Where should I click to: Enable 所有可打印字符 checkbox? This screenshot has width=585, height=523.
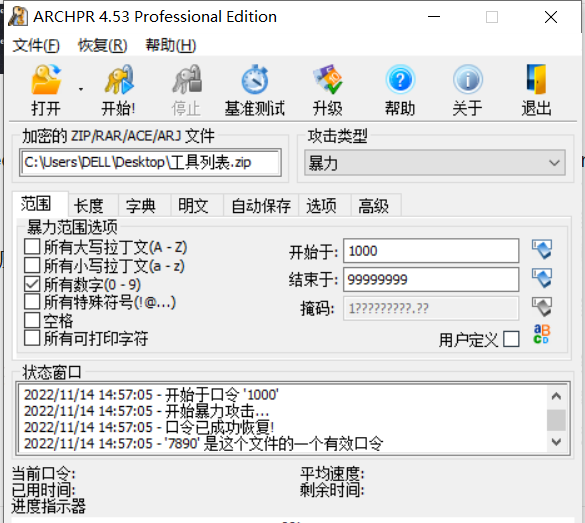32,338
